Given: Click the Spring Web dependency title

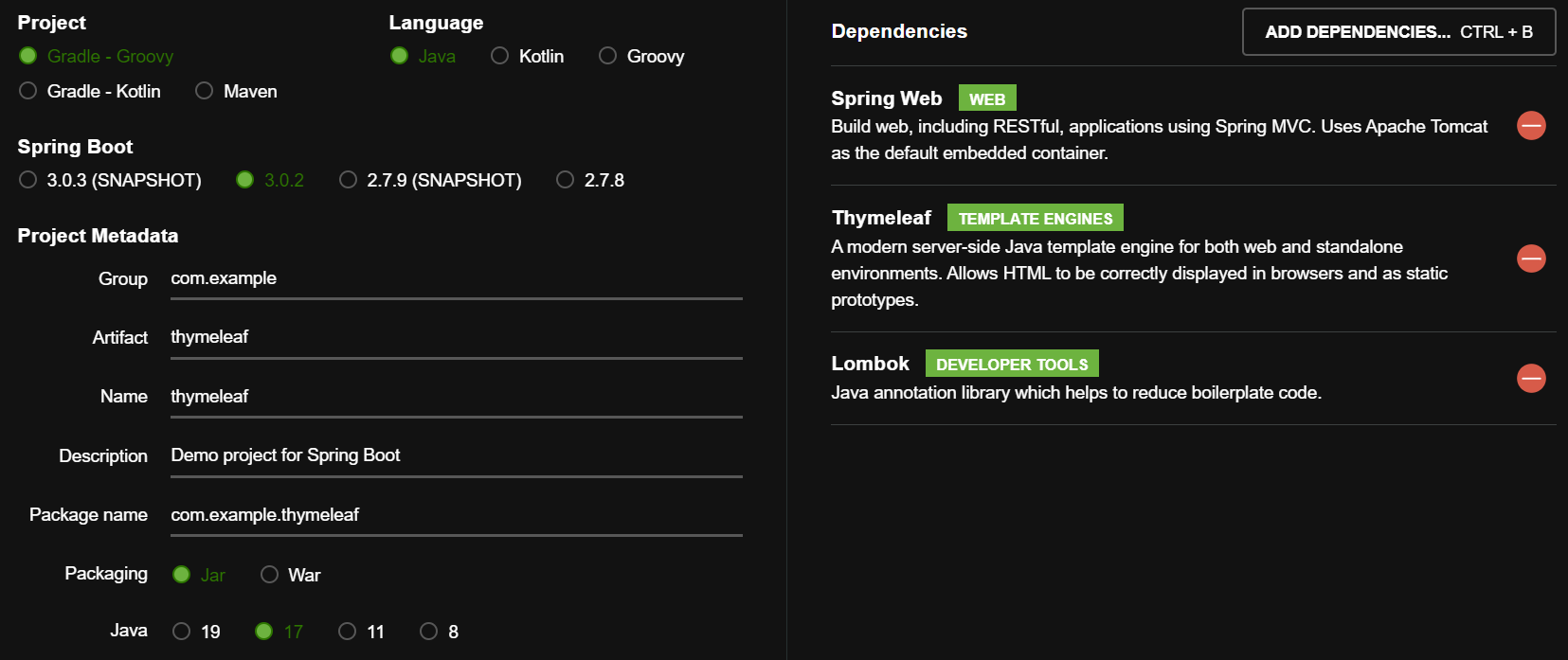Looking at the screenshot, I should [x=887, y=98].
